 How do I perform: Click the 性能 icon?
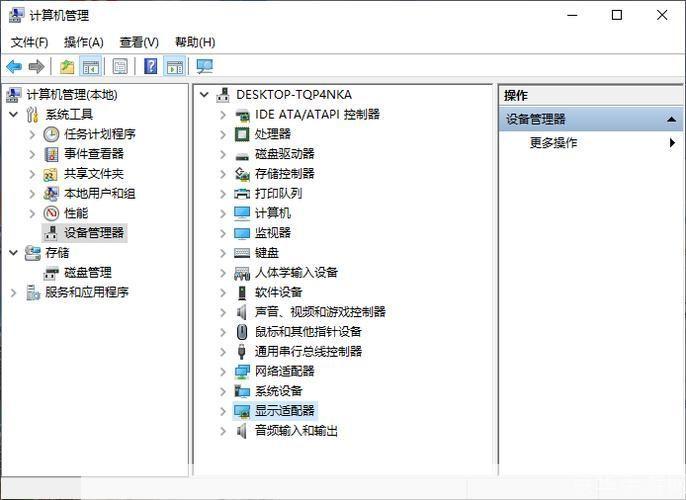(x=51, y=213)
